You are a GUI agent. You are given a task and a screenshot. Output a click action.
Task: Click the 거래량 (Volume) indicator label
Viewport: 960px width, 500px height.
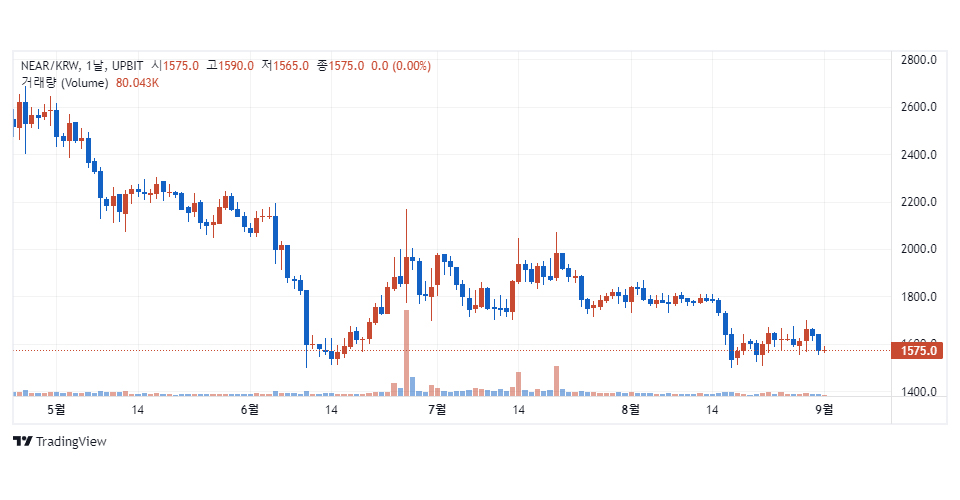coord(64,83)
